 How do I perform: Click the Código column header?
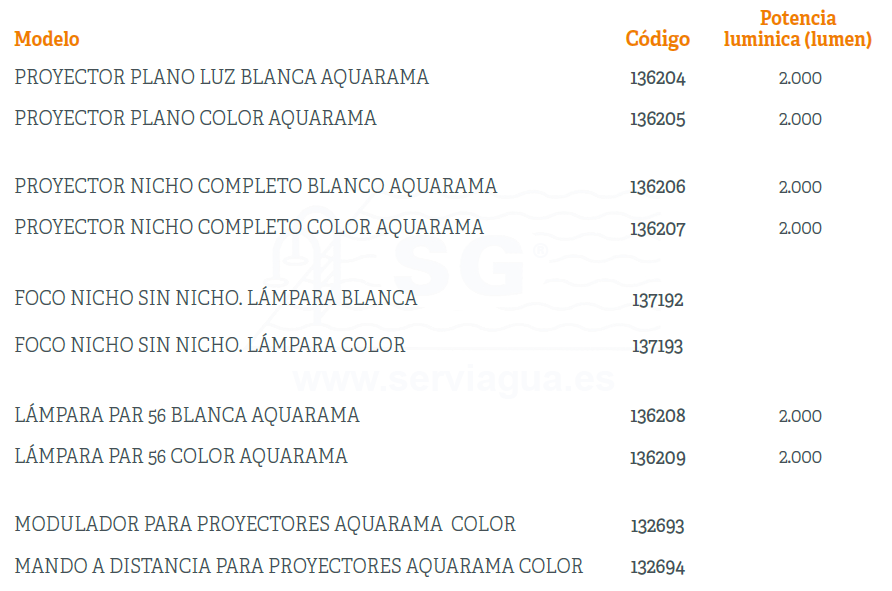pos(657,39)
